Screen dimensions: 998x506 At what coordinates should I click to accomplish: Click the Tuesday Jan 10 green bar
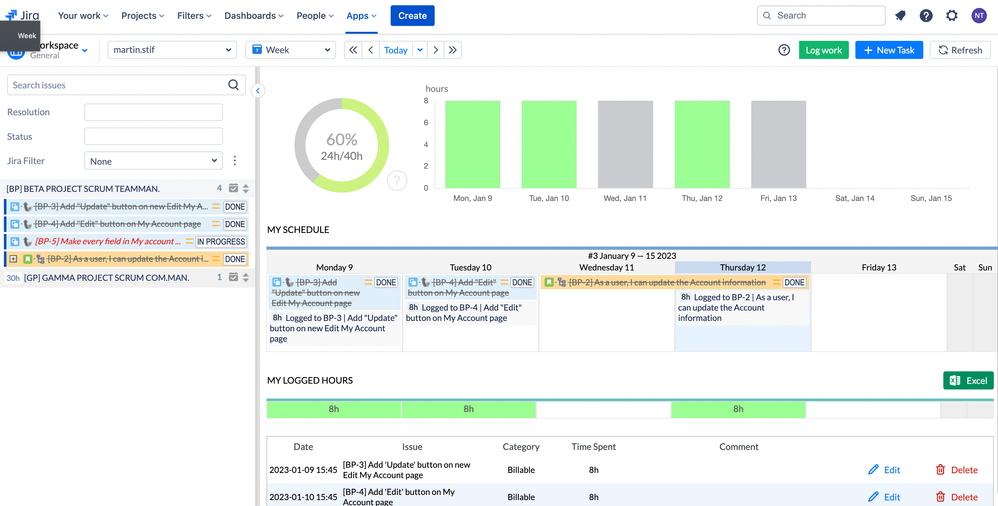point(549,144)
